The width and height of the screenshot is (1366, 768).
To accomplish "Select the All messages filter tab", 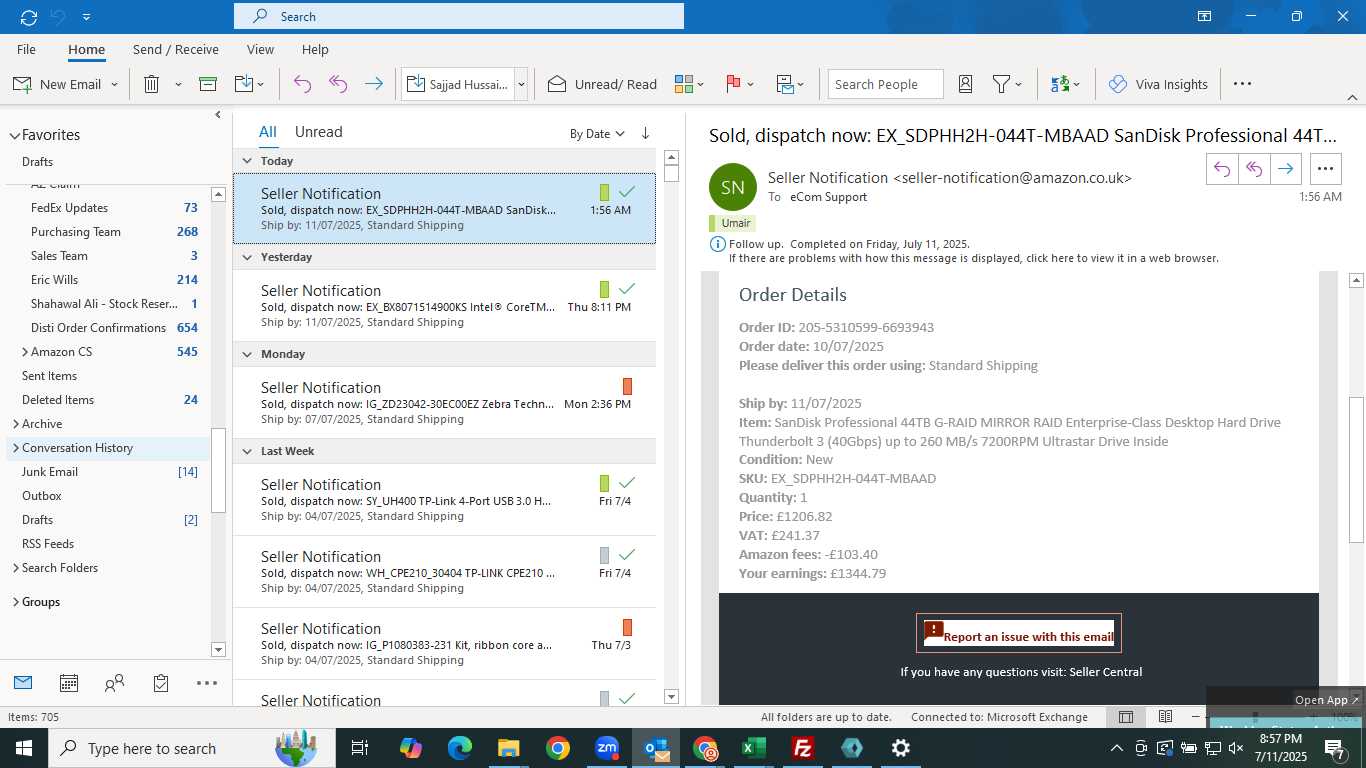I will pos(268,132).
